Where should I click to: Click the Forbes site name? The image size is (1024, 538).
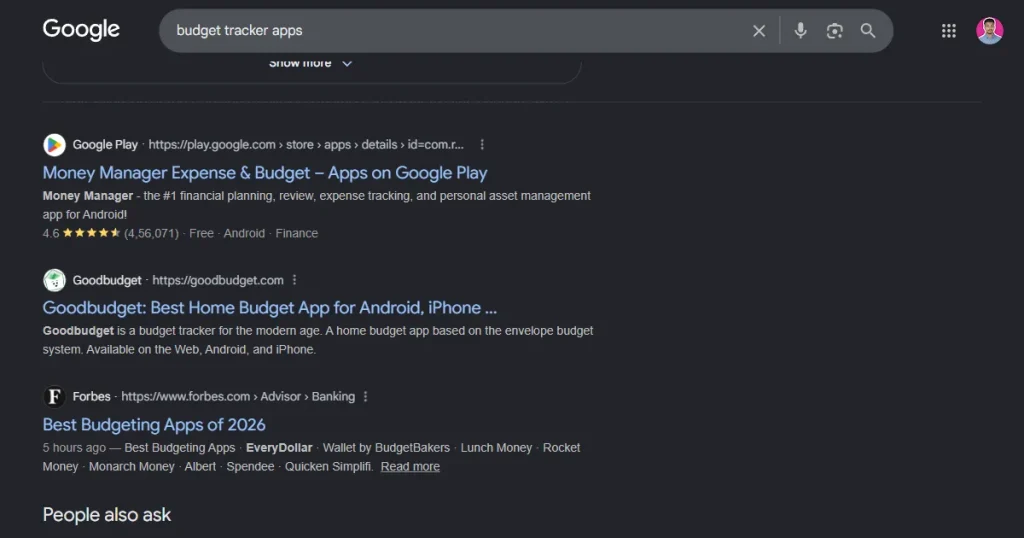[91, 396]
